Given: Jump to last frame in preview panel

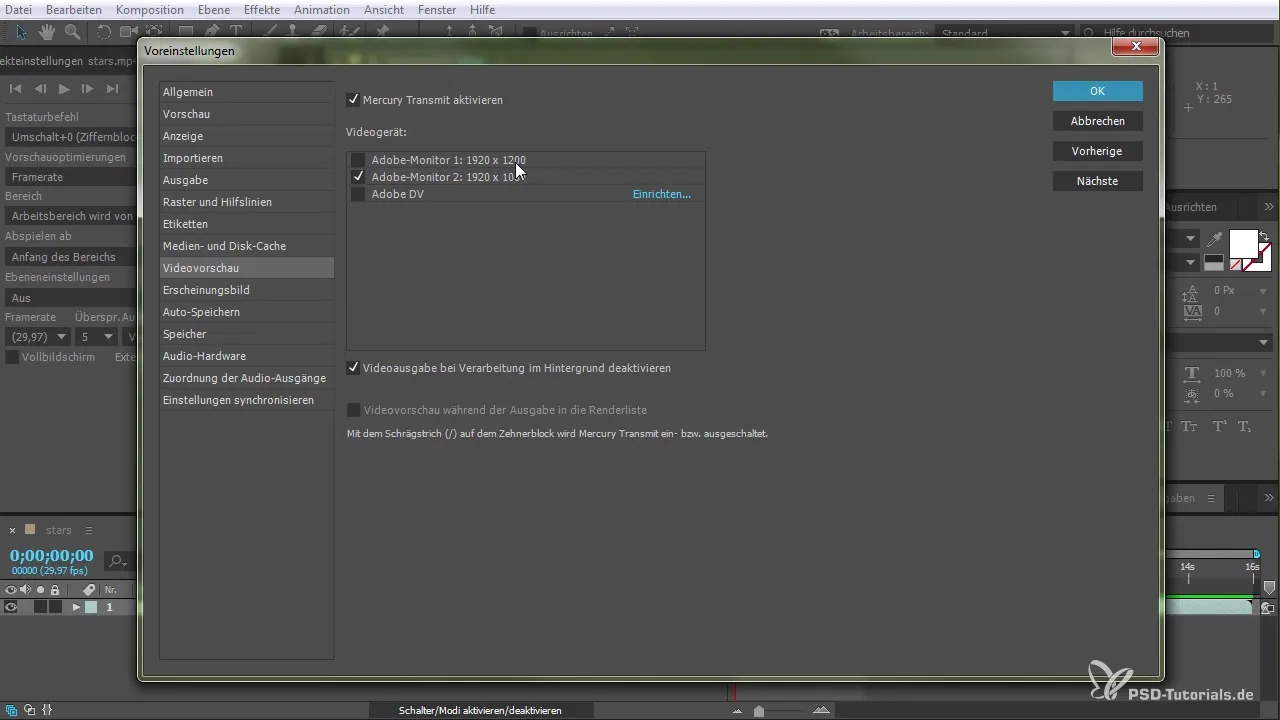Looking at the screenshot, I should click(112, 89).
